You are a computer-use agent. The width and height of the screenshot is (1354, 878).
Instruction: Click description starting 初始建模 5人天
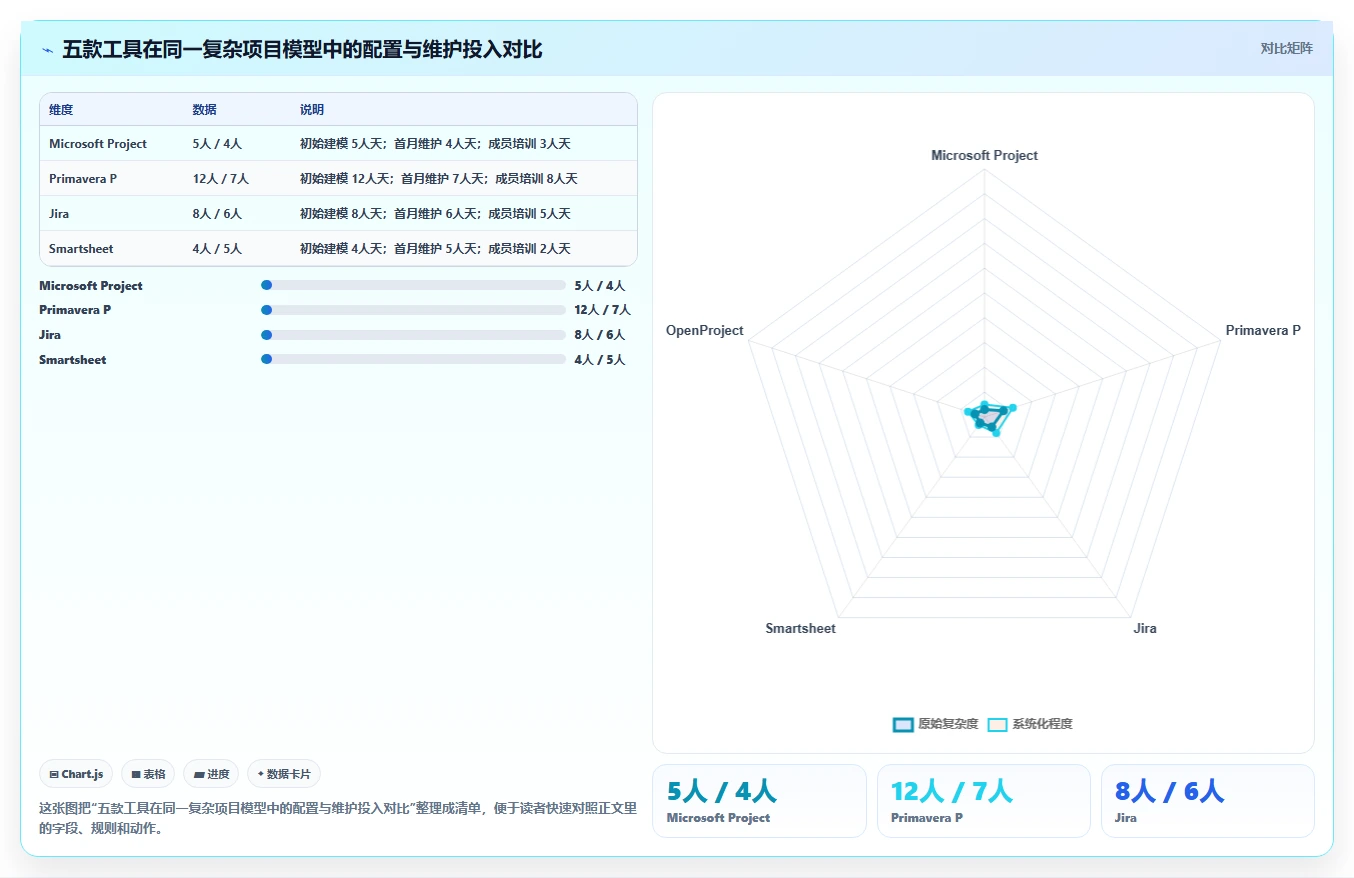pyautogui.click(x=435, y=144)
